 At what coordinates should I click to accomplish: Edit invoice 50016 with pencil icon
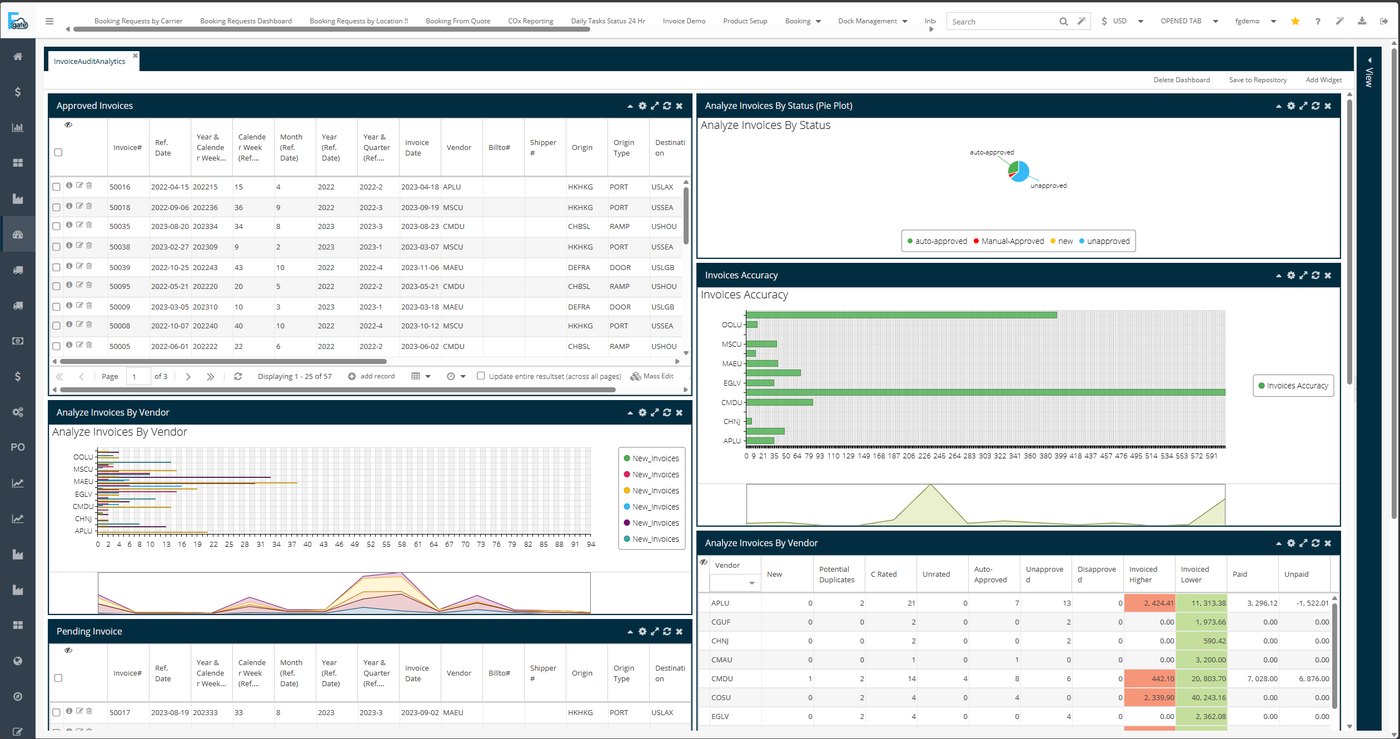(79, 185)
